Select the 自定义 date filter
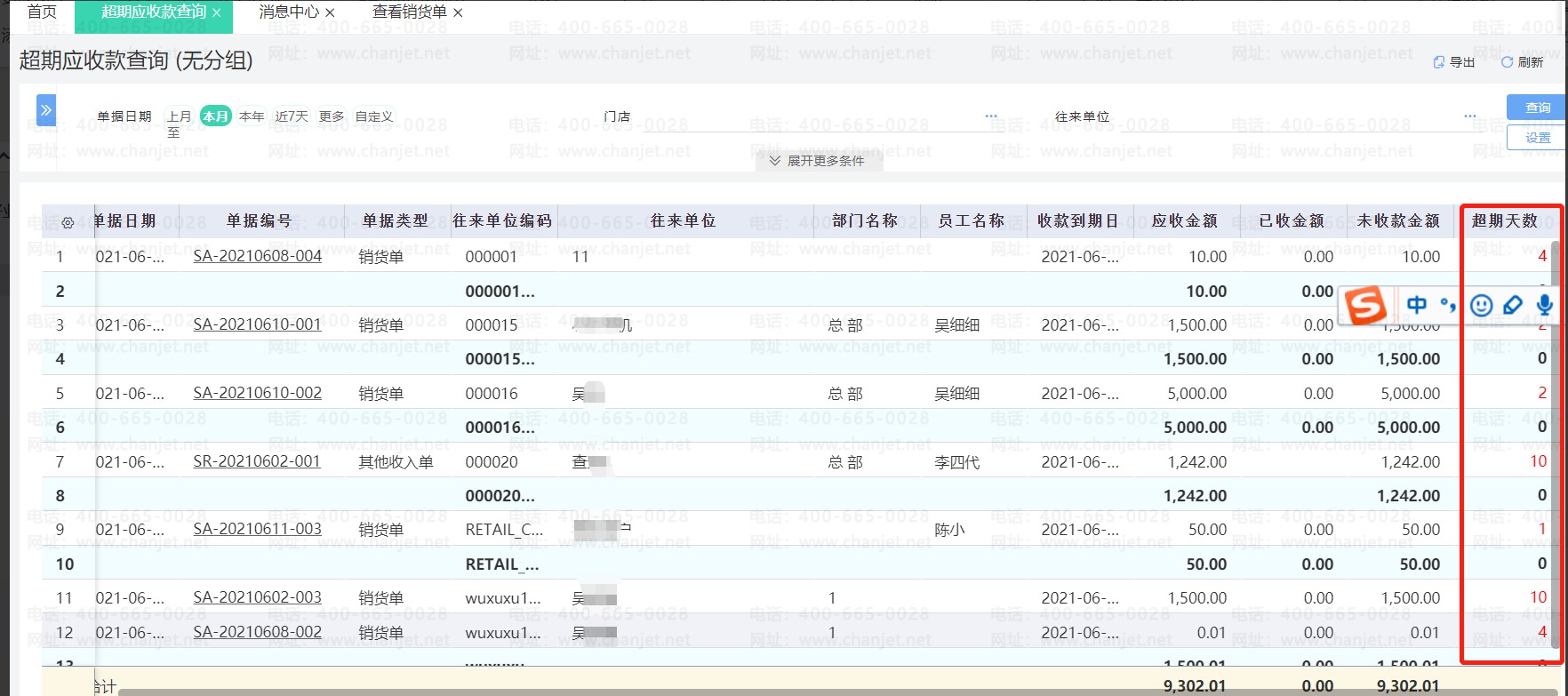The height and width of the screenshot is (696, 1568). tap(374, 116)
